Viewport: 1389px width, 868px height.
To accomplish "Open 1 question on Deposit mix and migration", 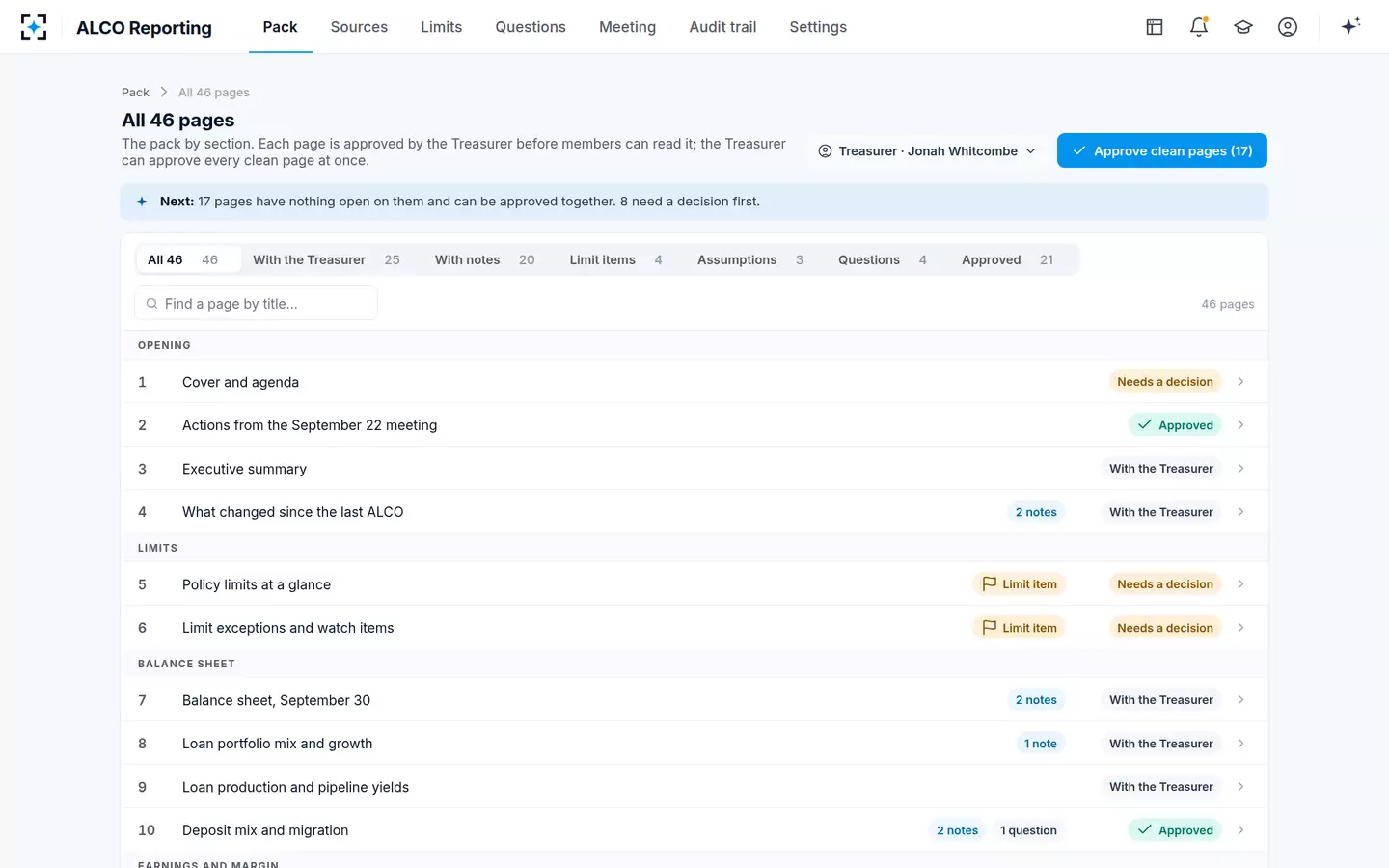I will coord(1028,830).
